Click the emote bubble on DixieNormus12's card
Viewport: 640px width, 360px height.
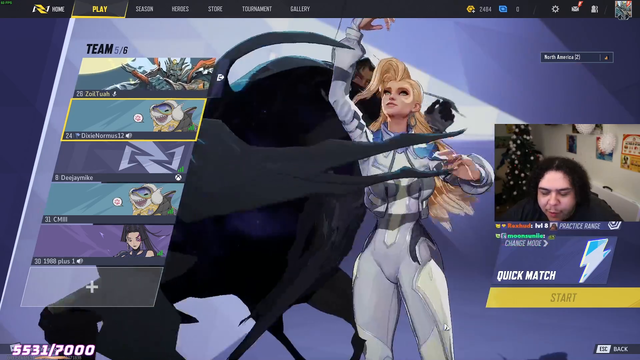[138, 118]
